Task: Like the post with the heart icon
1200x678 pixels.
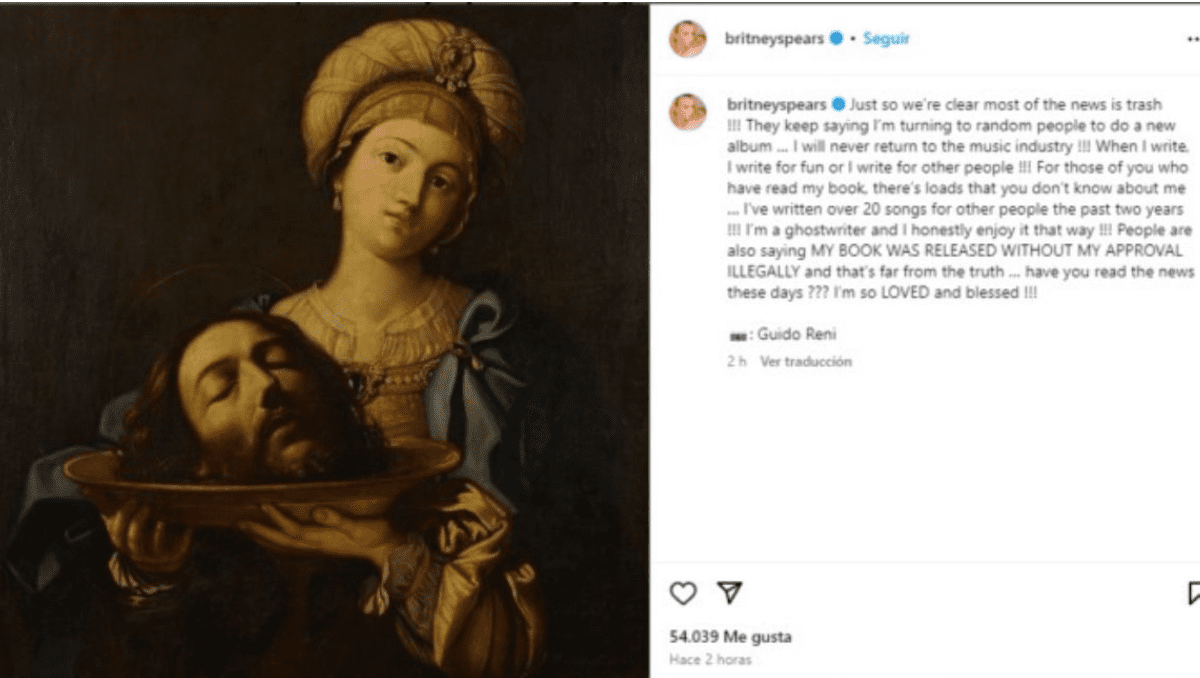Action: (682, 593)
